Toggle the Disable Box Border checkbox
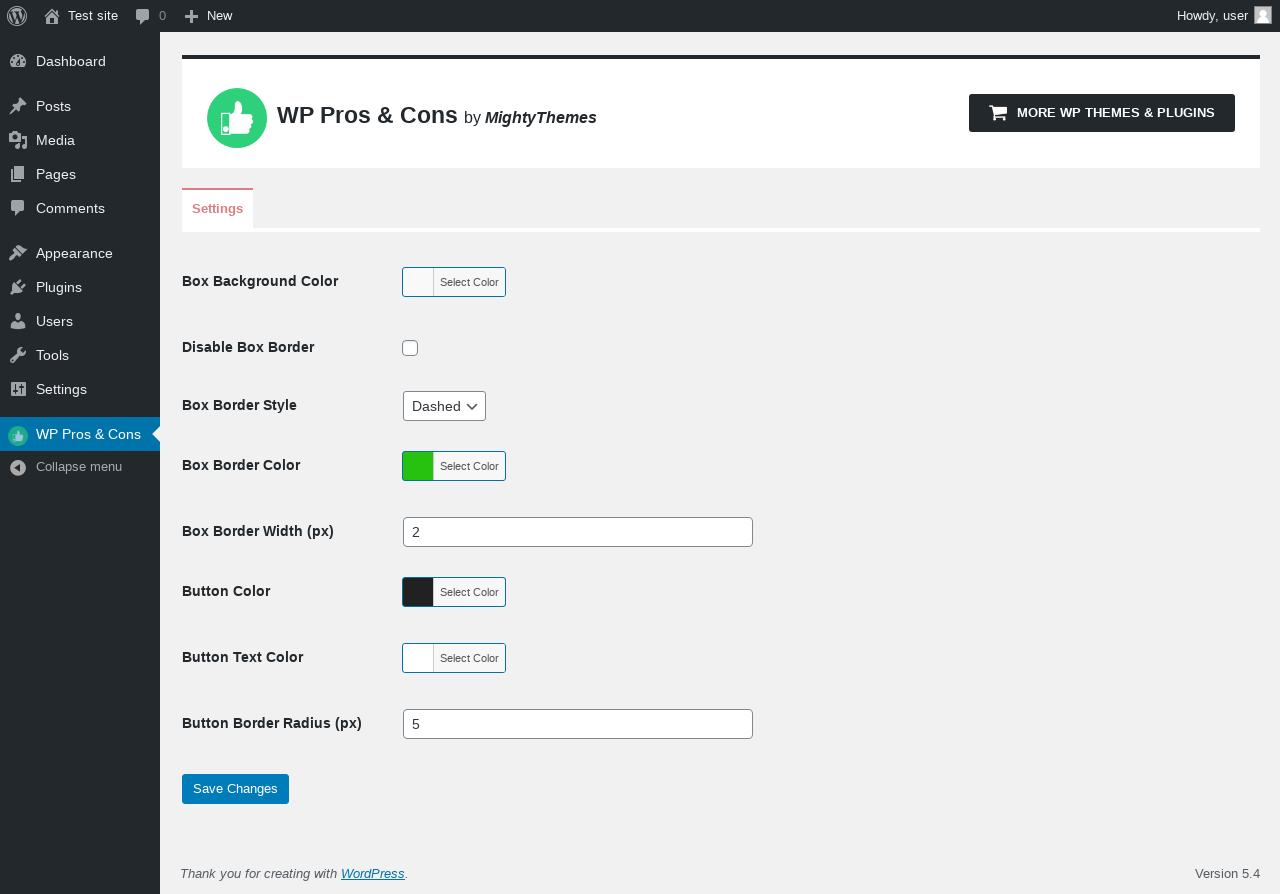Viewport: 1280px width, 894px height. click(410, 348)
